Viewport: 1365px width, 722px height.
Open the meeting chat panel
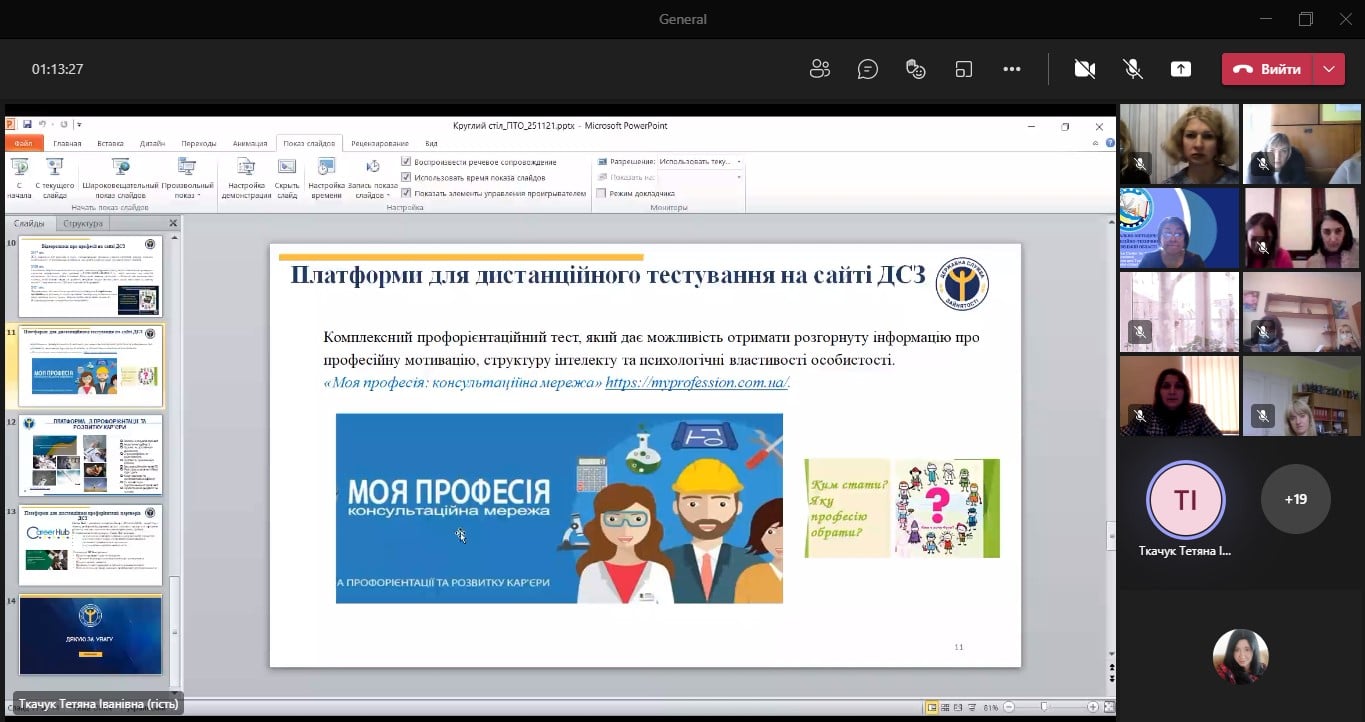pos(868,69)
